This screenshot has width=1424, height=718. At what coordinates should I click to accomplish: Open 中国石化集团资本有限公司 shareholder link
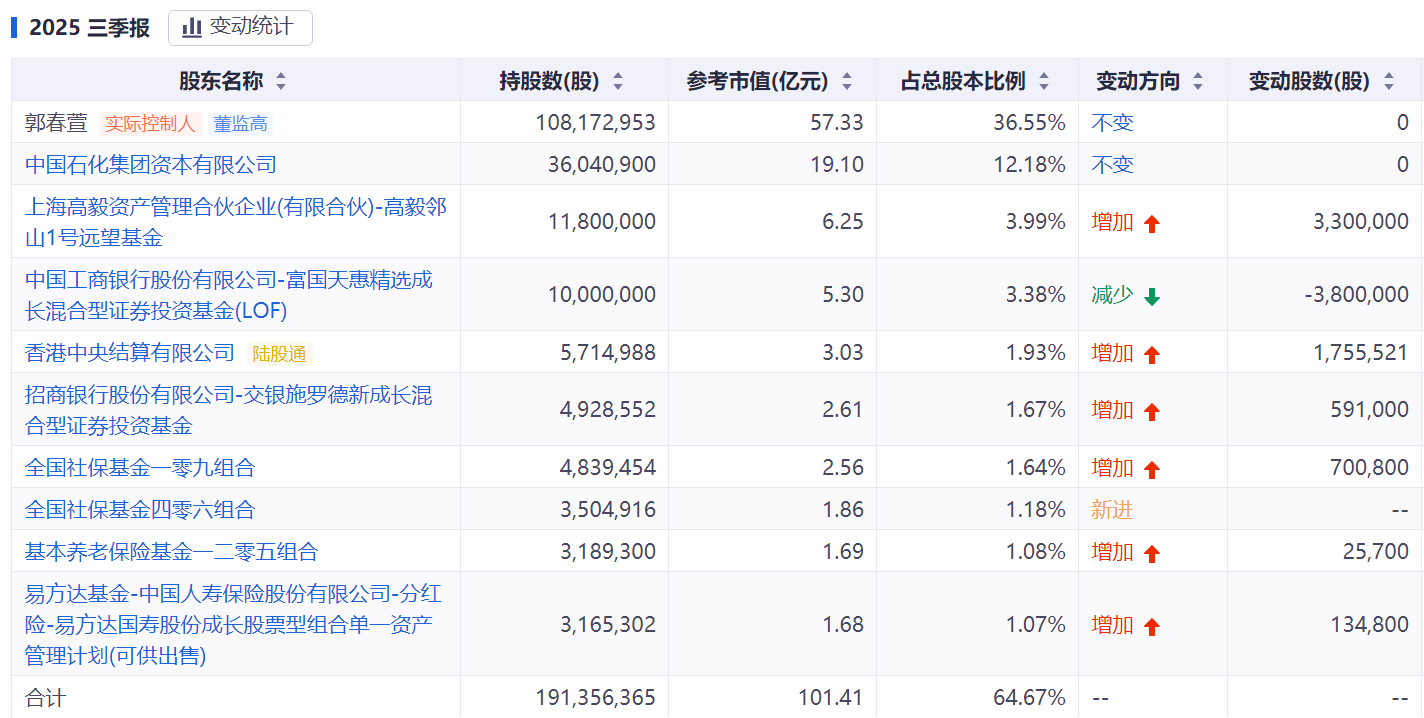pyautogui.click(x=151, y=165)
